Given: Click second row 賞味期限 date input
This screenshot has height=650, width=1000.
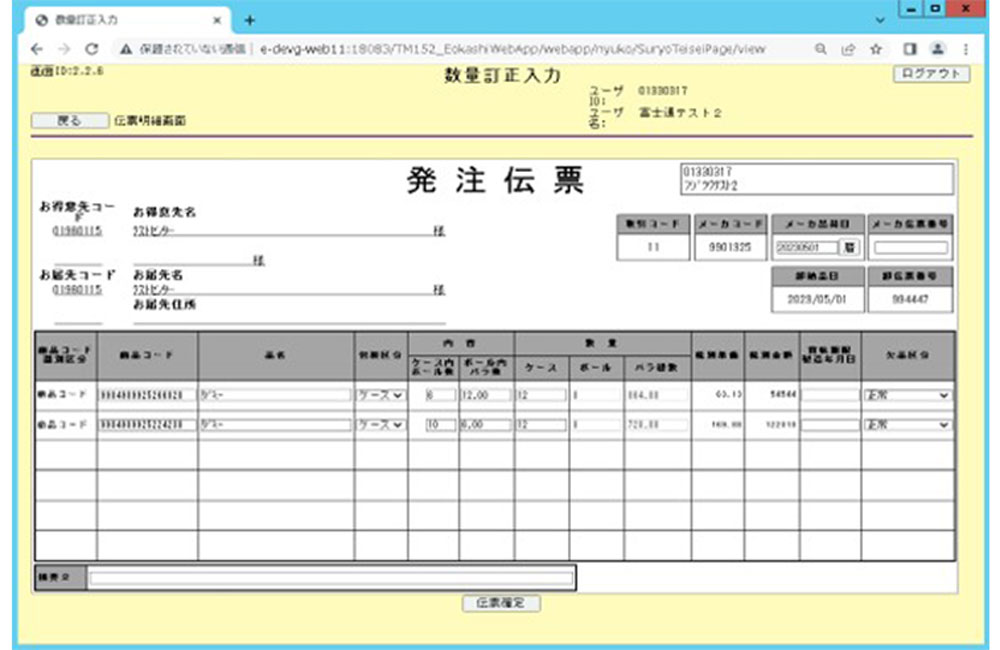Looking at the screenshot, I should click(830, 425).
